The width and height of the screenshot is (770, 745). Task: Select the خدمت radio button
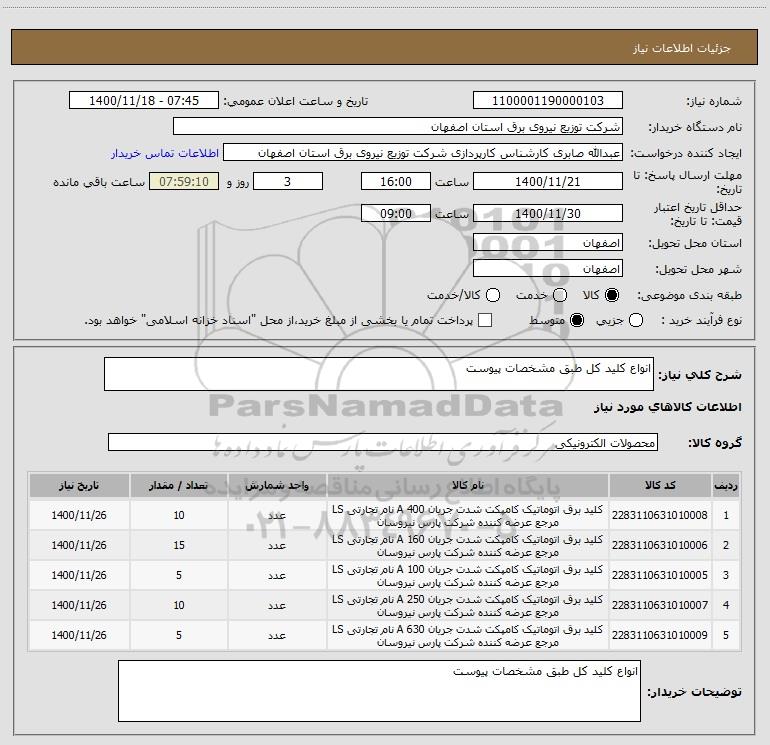point(560,295)
